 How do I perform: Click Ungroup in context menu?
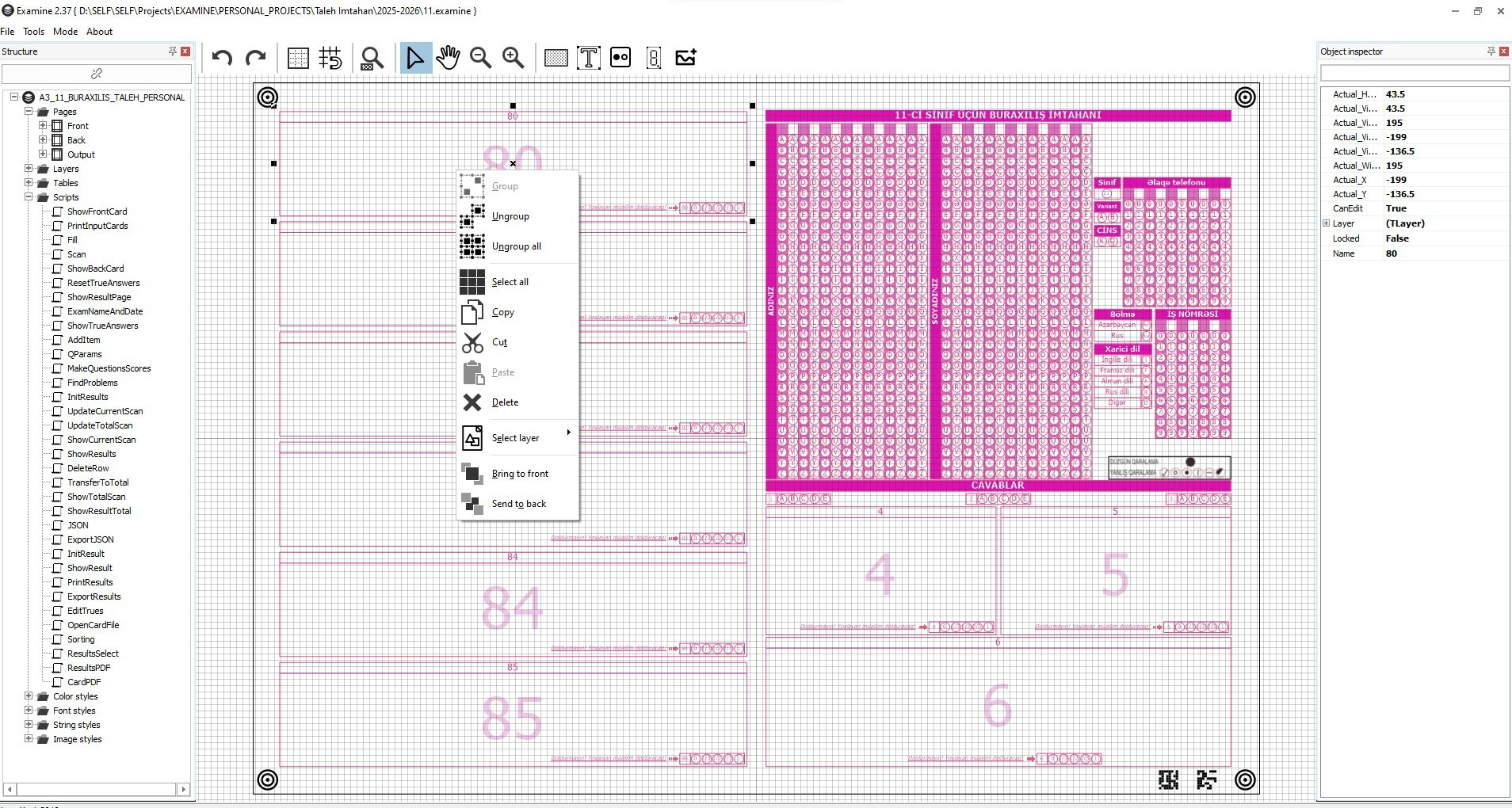click(x=517, y=216)
